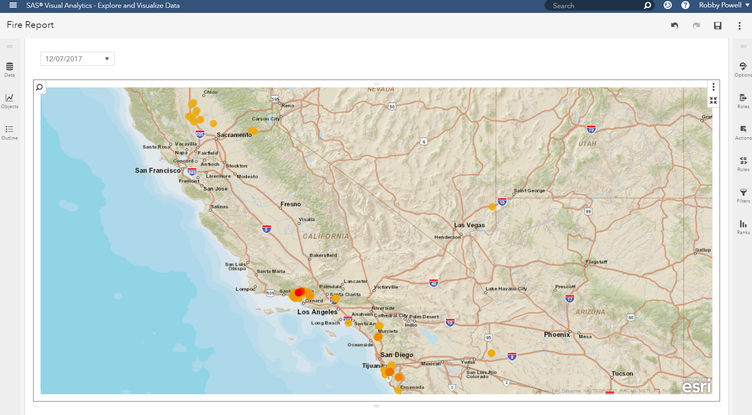Select the bubble beside Santa Clarita
Image resolution: width=752 pixels, height=415 pixels.
[336, 298]
